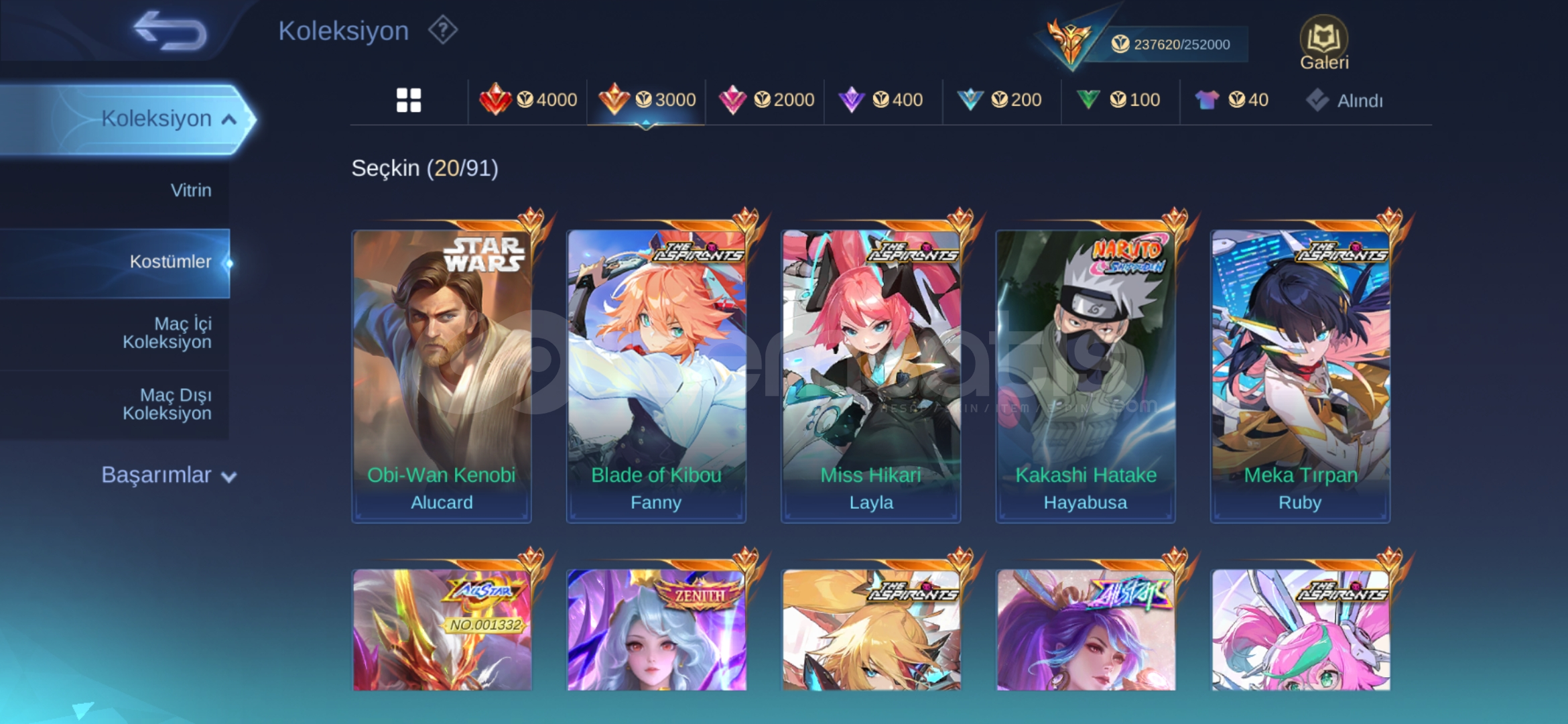Open the Vitrin menu item
Viewport: 1568px width, 724px height.
(191, 190)
